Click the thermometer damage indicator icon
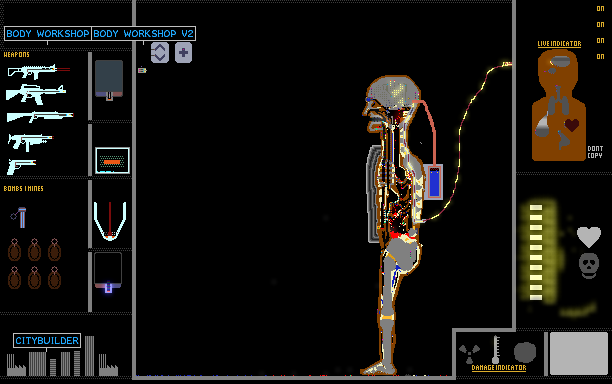This screenshot has width=612, height=384. coord(496,349)
